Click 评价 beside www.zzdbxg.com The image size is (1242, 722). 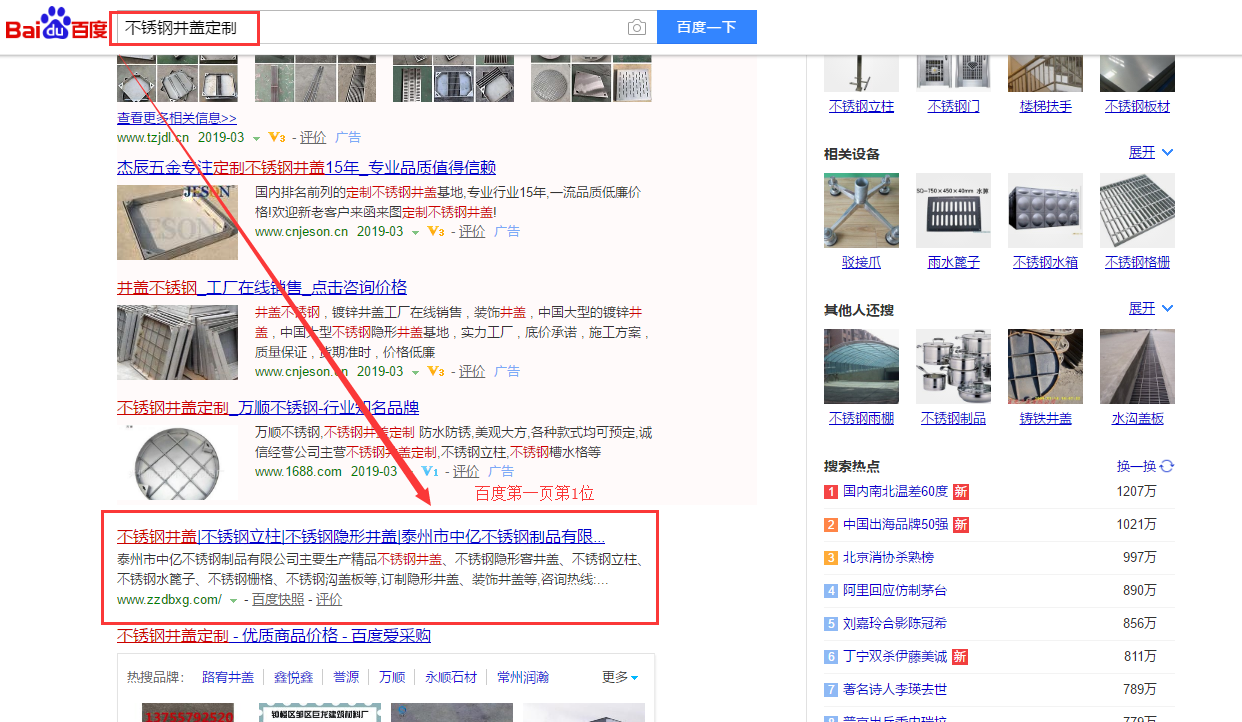pos(329,600)
